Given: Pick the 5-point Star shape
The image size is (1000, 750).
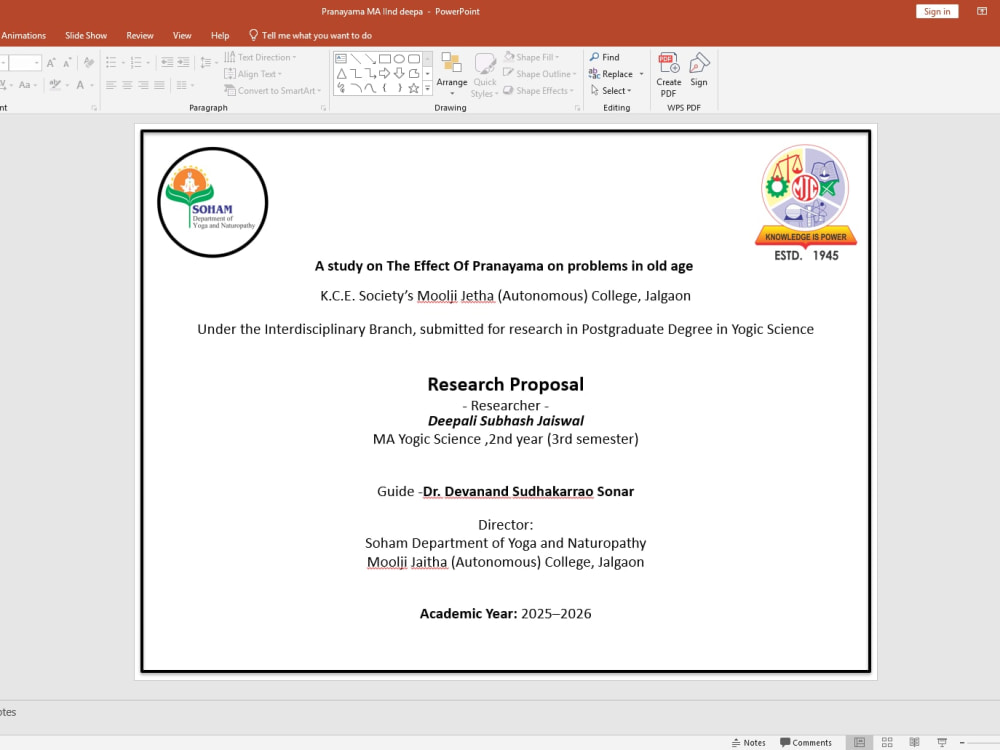Looking at the screenshot, I should tap(414, 88).
